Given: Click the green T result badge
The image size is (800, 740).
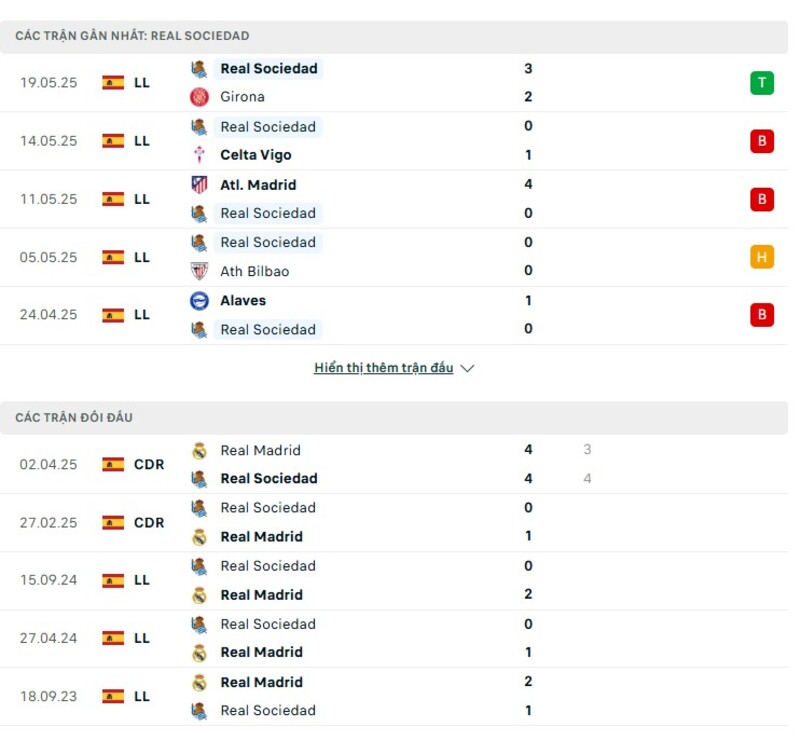Looking at the screenshot, I should click(x=763, y=82).
